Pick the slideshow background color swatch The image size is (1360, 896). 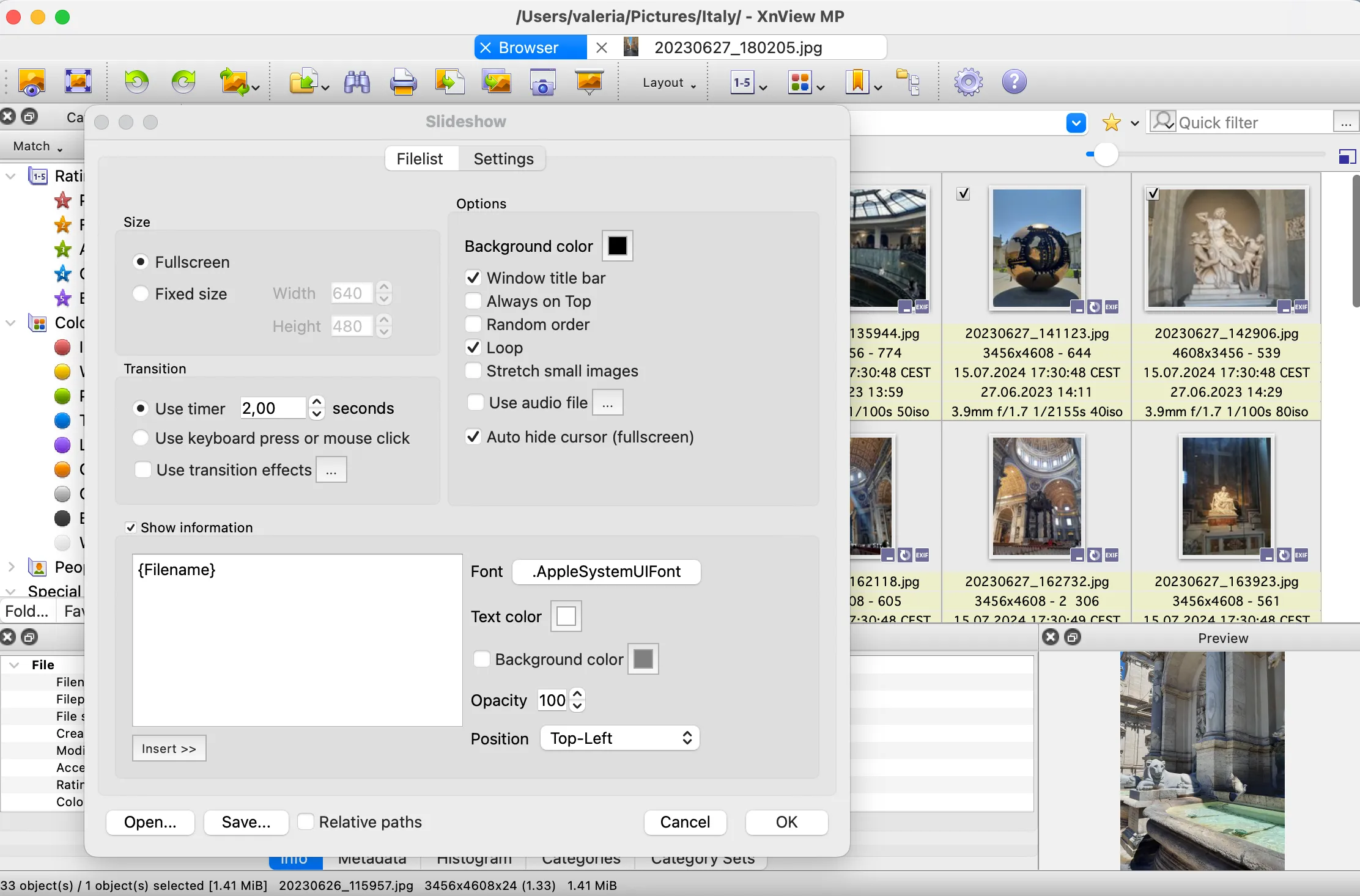coord(617,245)
